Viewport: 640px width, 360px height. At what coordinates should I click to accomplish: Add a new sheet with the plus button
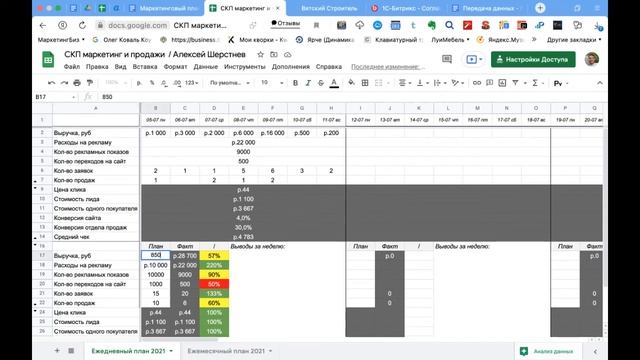57,351
